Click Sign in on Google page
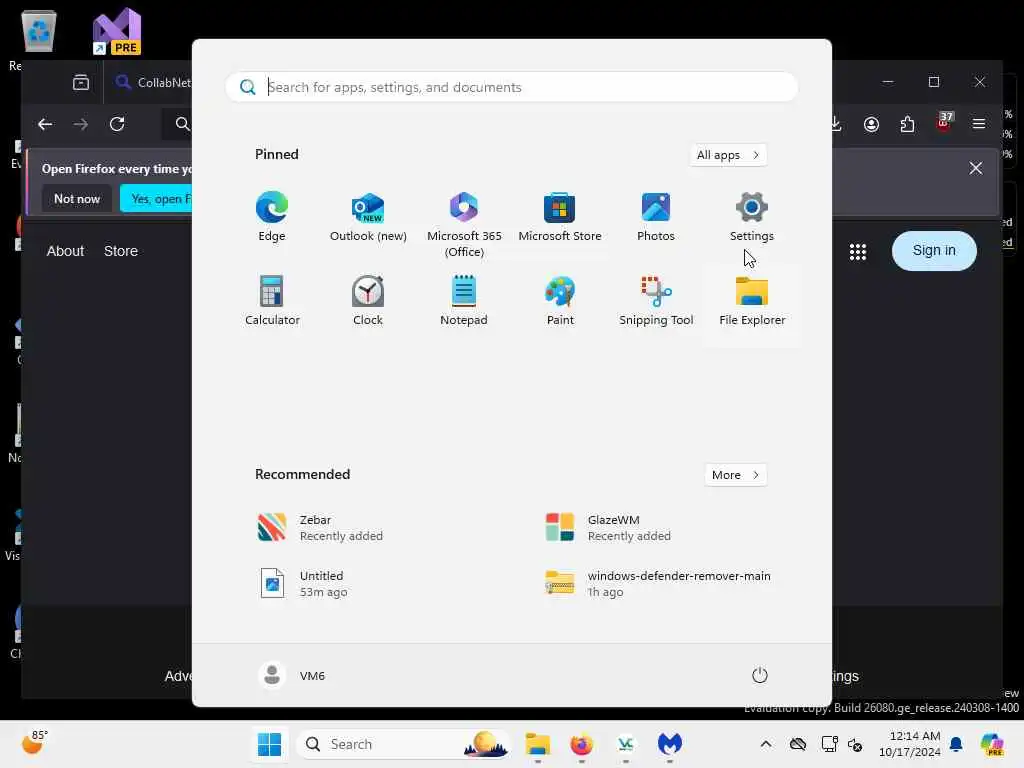Image resolution: width=1024 pixels, height=768 pixels. (934, 250)
